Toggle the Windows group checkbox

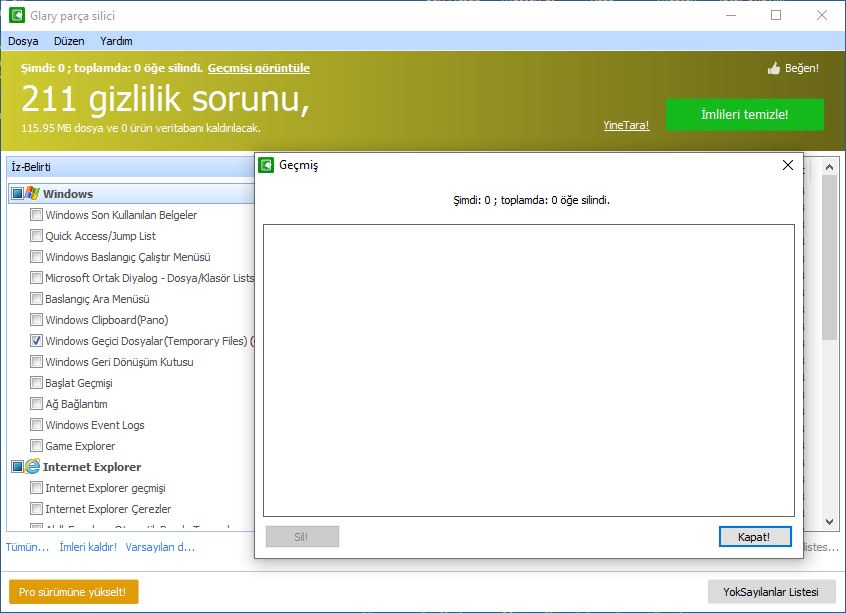click(x=18, y=193)
